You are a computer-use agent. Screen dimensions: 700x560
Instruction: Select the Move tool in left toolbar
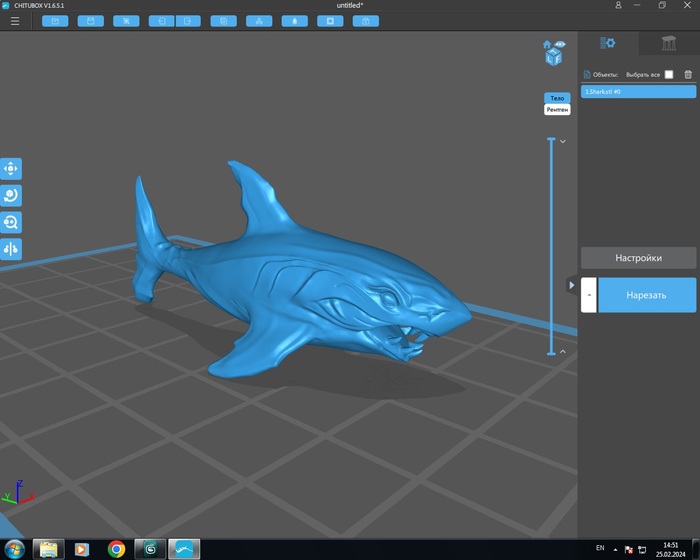[x=12, y=169]
